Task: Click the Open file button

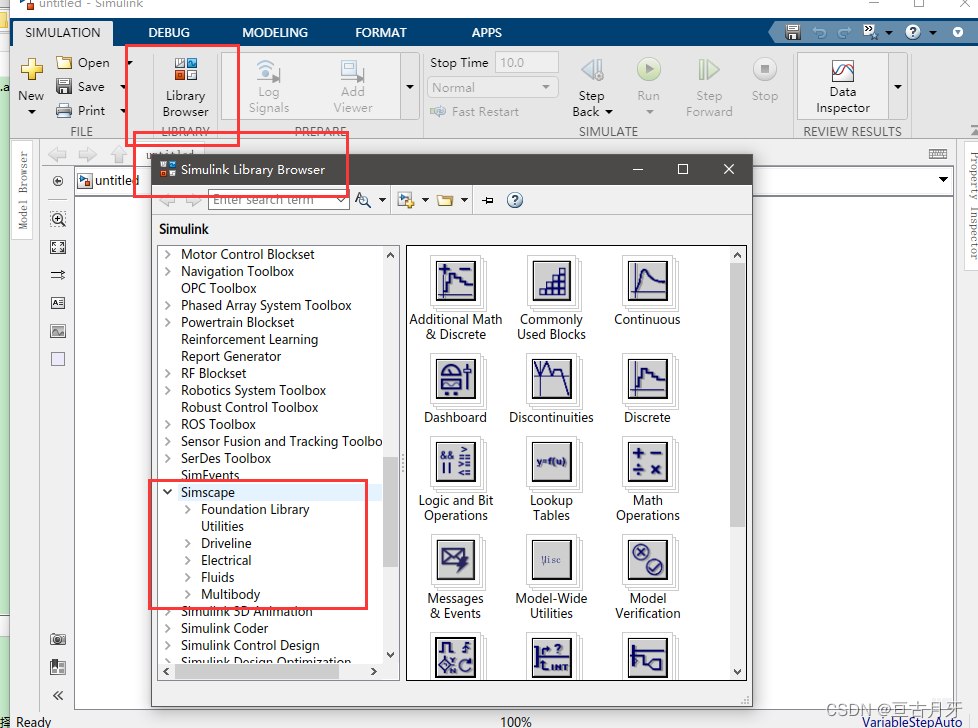Action: (x=83, y=62)
